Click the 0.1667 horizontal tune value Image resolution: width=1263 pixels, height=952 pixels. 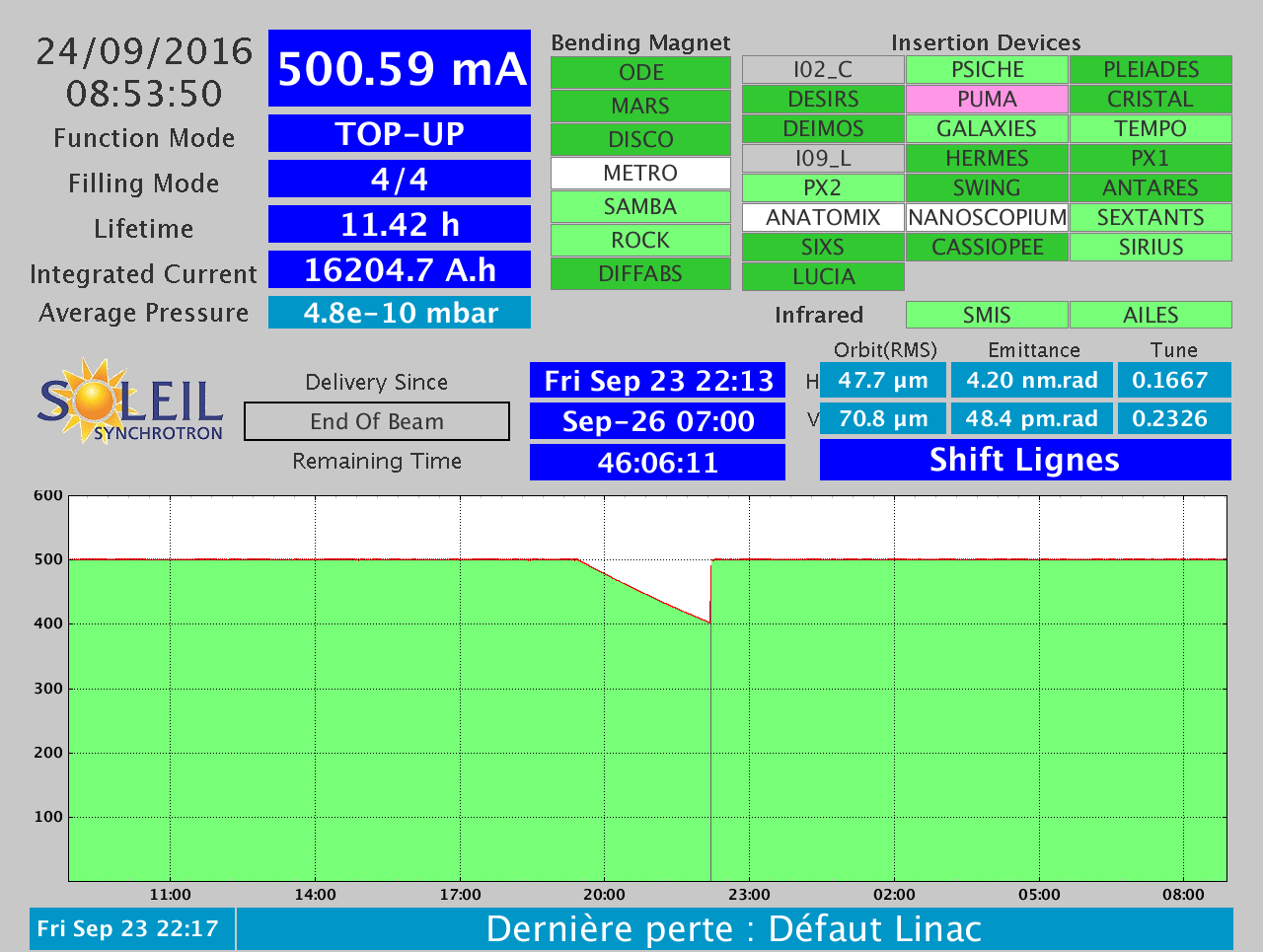(1174, 380)
